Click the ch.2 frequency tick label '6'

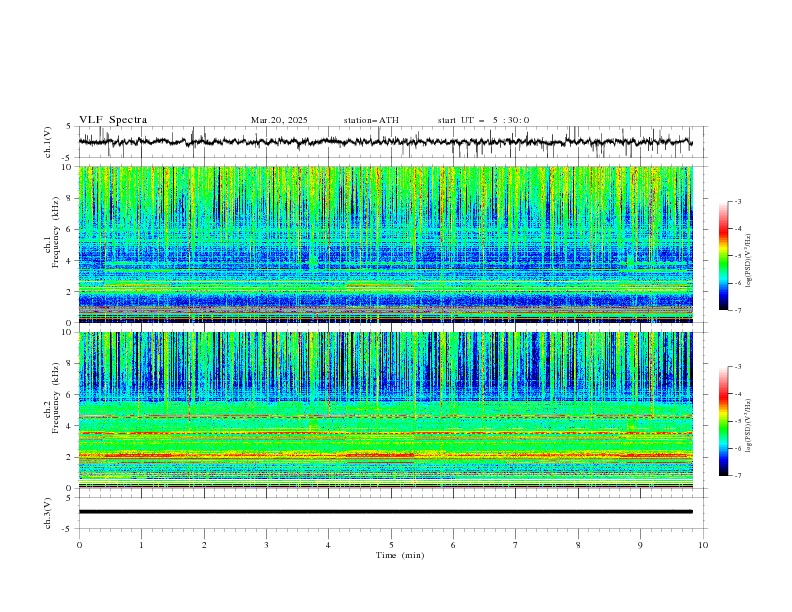[71, 395]
